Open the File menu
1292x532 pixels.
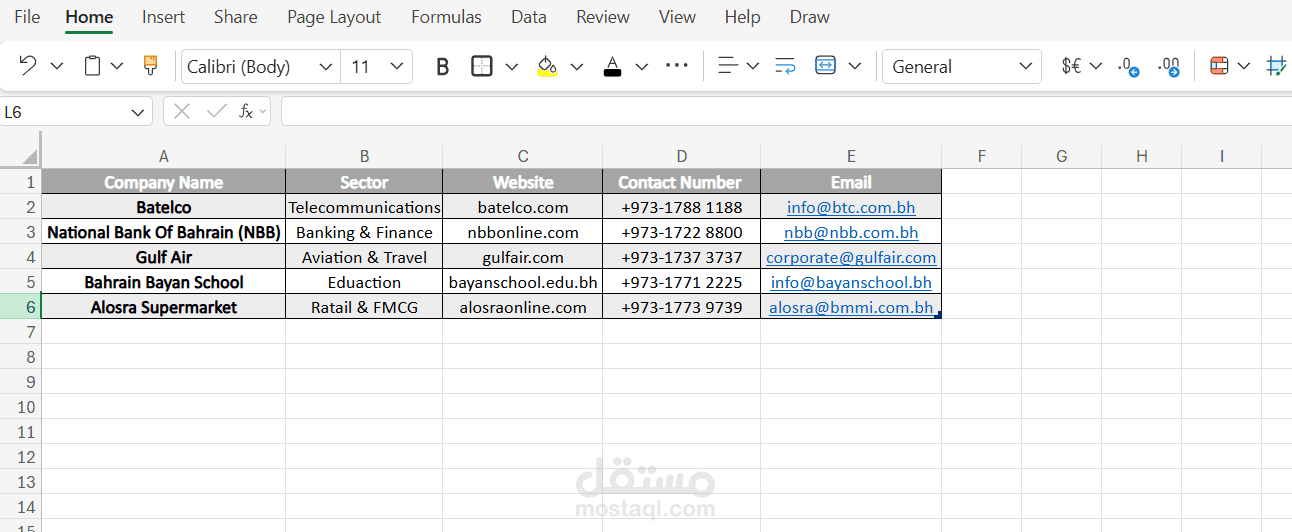[27, 17]
